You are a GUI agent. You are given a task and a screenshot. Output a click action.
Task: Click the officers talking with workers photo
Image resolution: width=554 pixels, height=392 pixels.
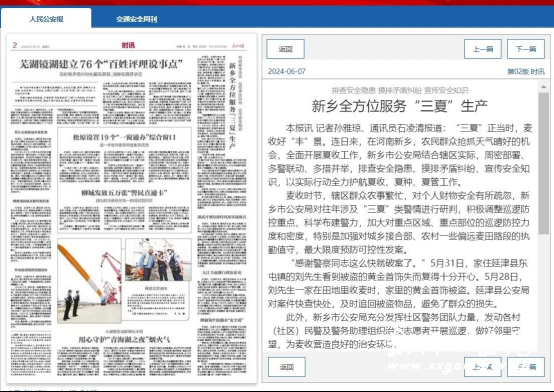coord(158,260)
